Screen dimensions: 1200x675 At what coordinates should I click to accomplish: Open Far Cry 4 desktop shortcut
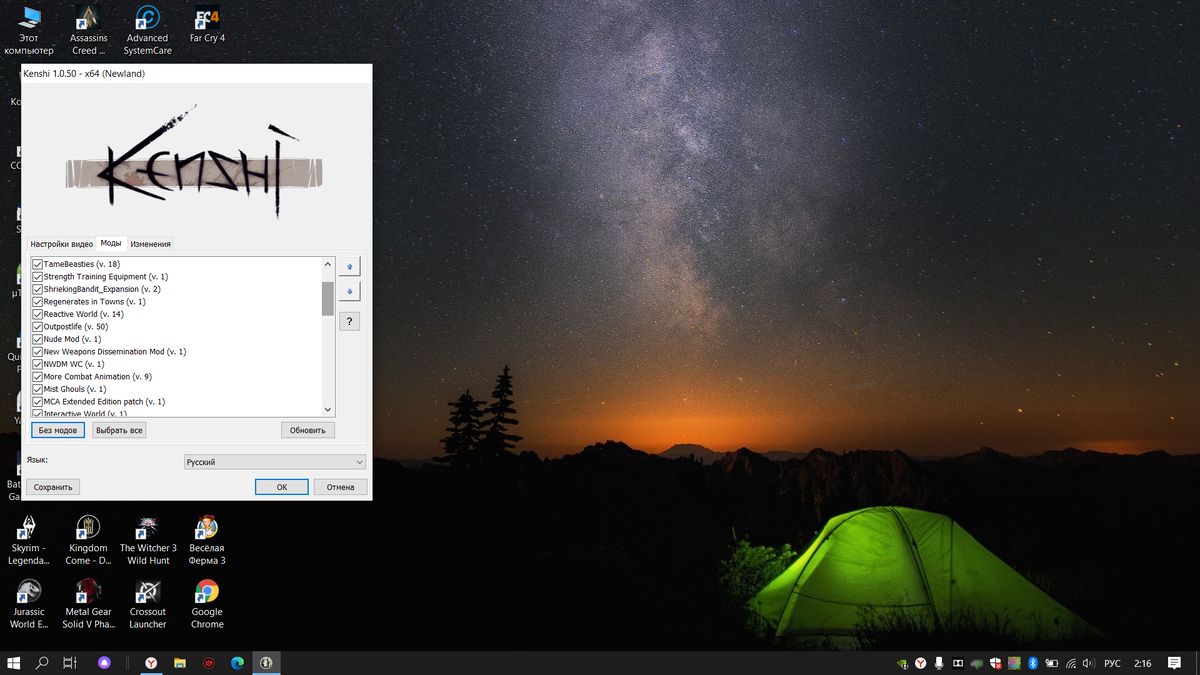[x=207, y=25]
